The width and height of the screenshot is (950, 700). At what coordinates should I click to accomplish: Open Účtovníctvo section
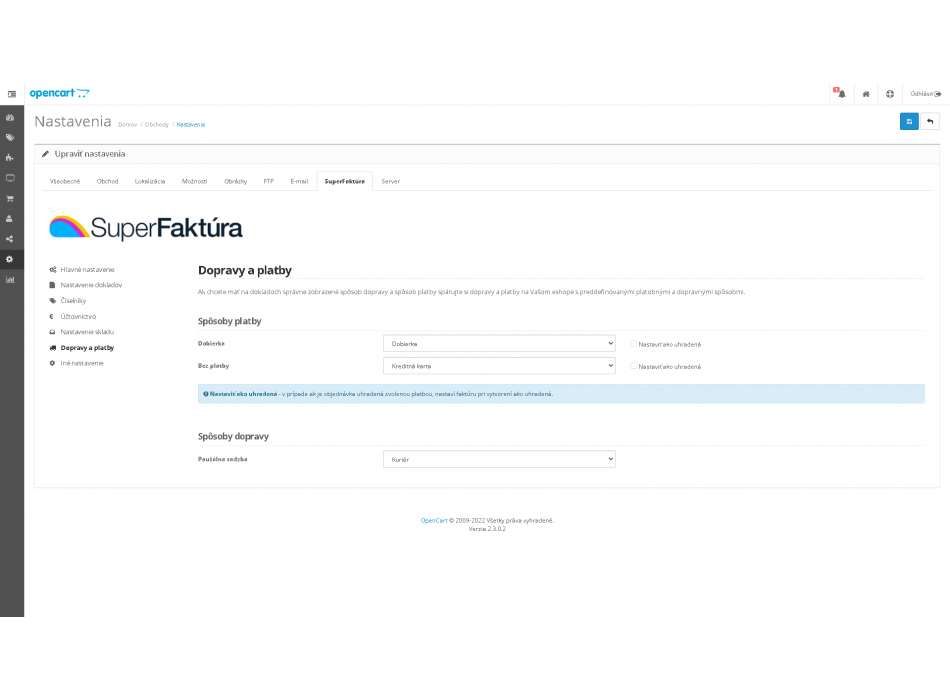(72, 316)
